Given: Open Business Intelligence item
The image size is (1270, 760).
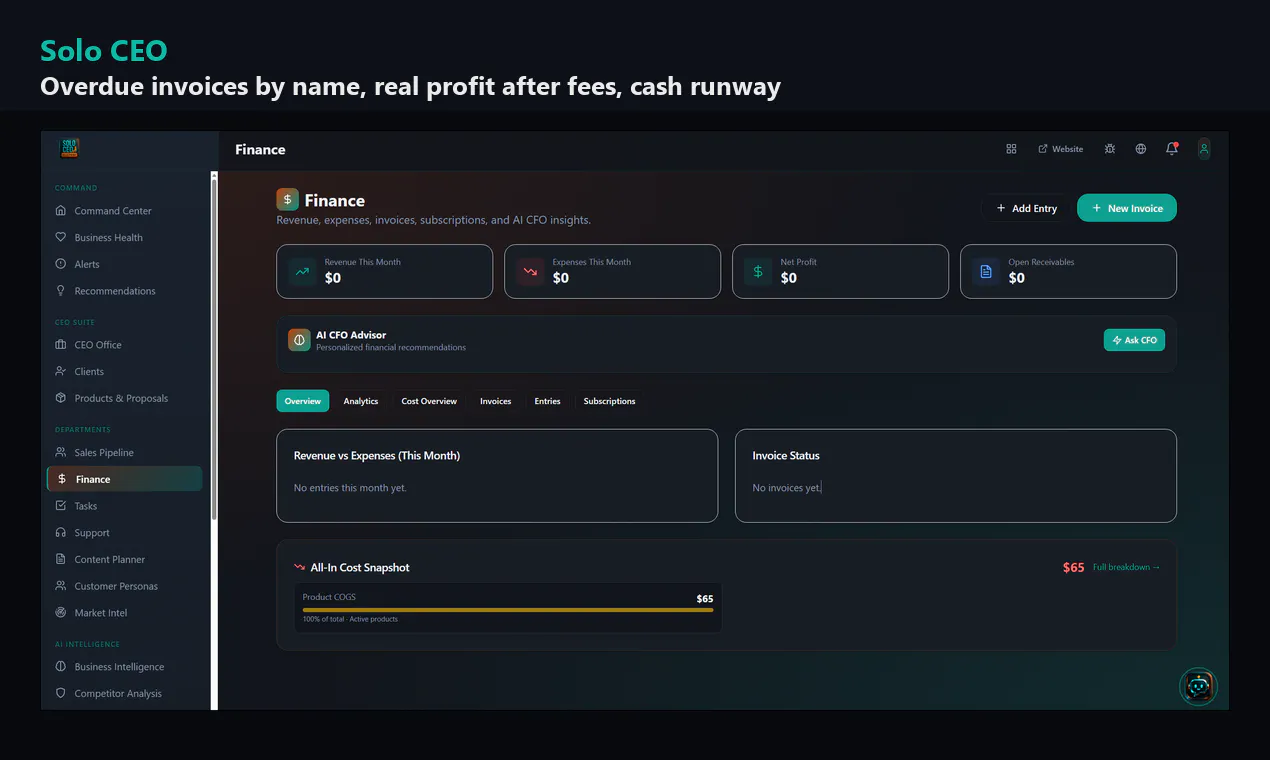Looking at the screenshot, I should pyautogui.click(x=124, y=667).
